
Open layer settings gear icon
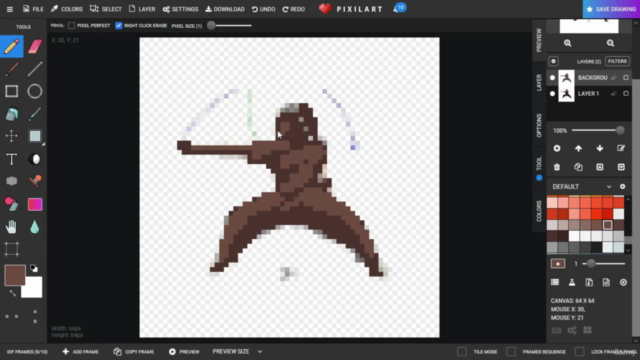click(x=553, y=61)
